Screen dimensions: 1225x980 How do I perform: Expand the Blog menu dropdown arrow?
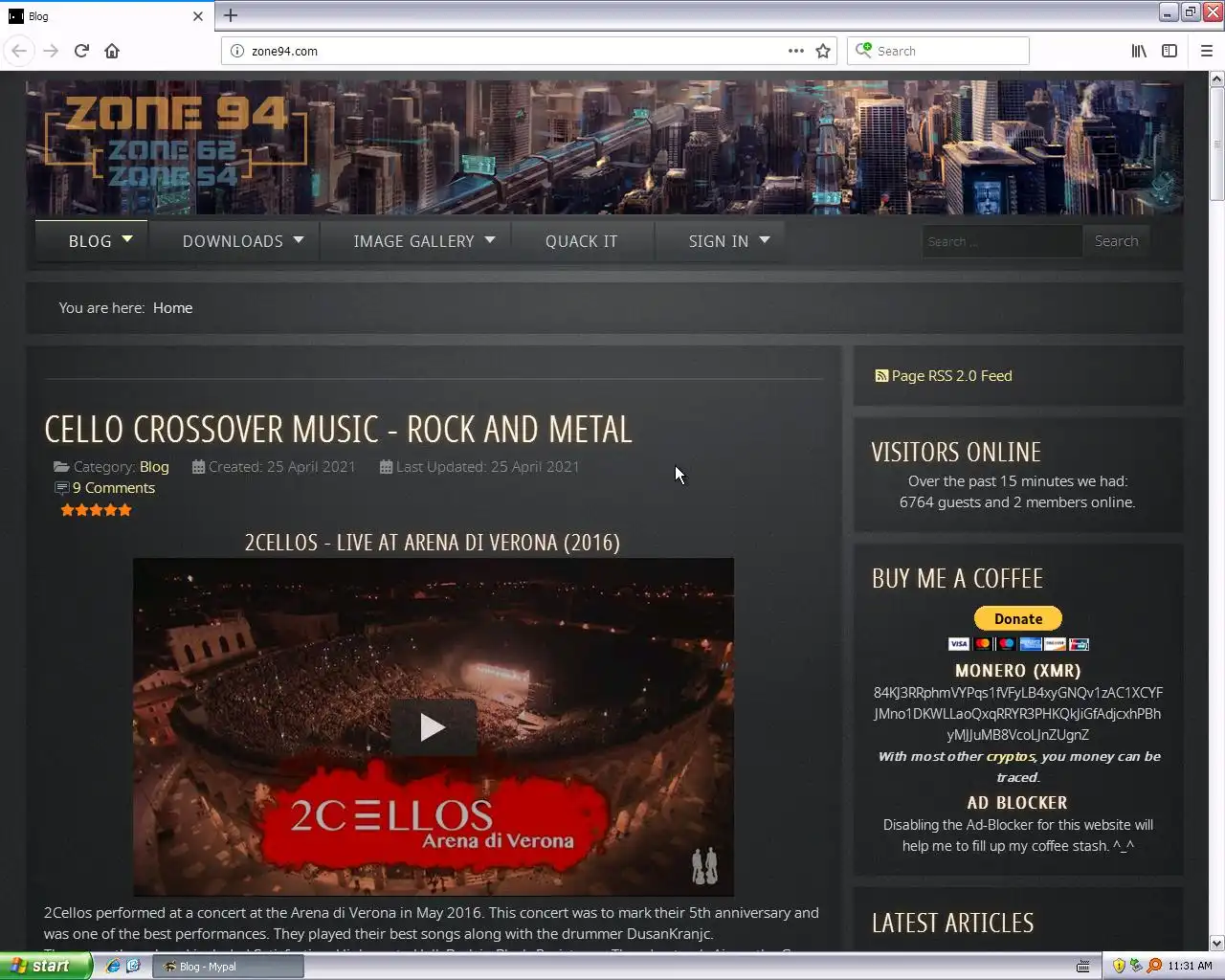click(127, 239)
